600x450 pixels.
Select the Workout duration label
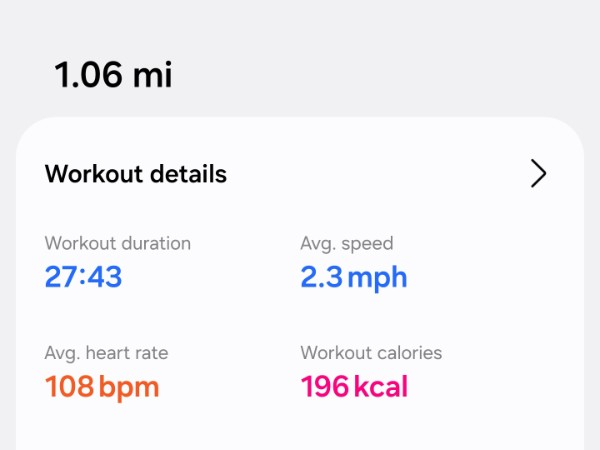(117, 243)
